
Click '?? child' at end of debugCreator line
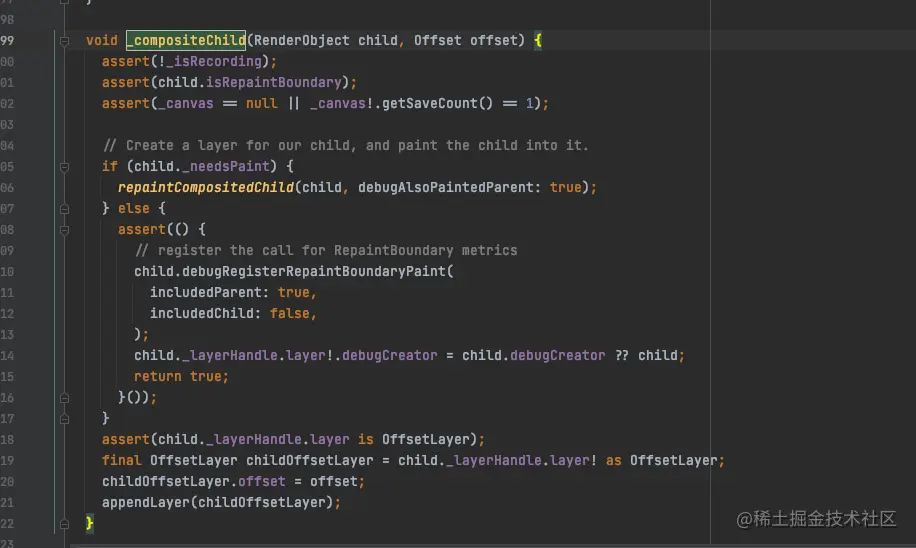[x=646, y=355]
